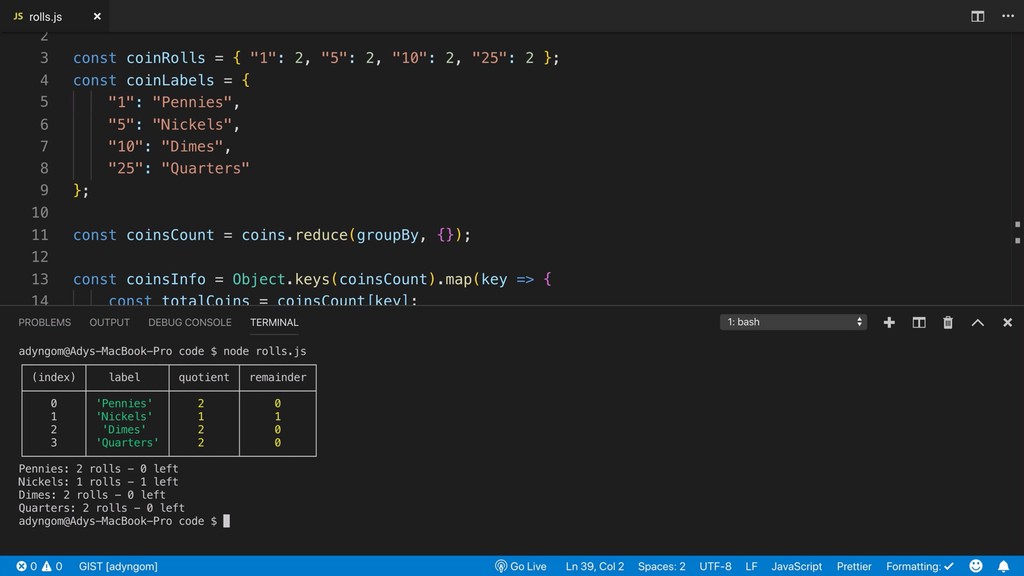
Task: Maximize the panel with up chevron
Action: [977, 323]
